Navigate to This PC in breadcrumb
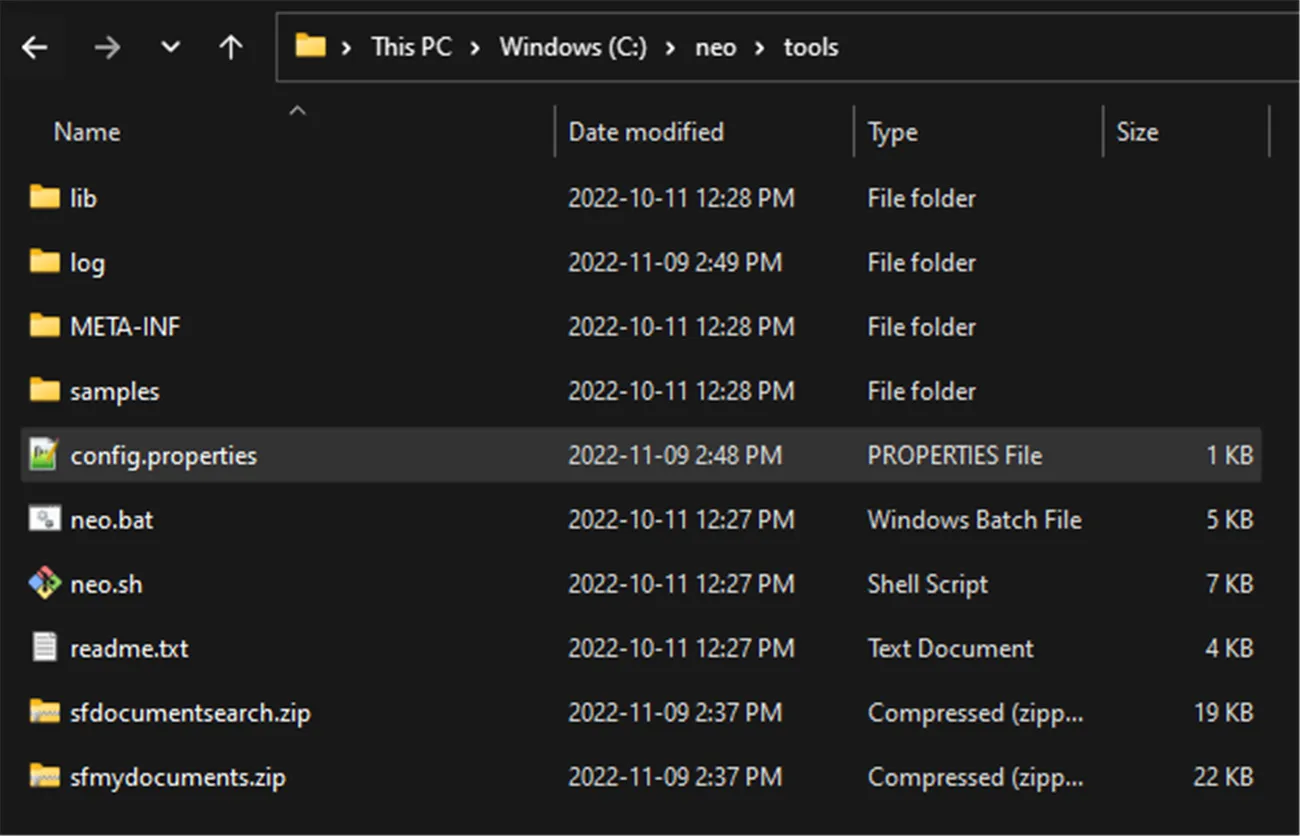This screenshot has width=1300, height=836. tap(411, 47)
